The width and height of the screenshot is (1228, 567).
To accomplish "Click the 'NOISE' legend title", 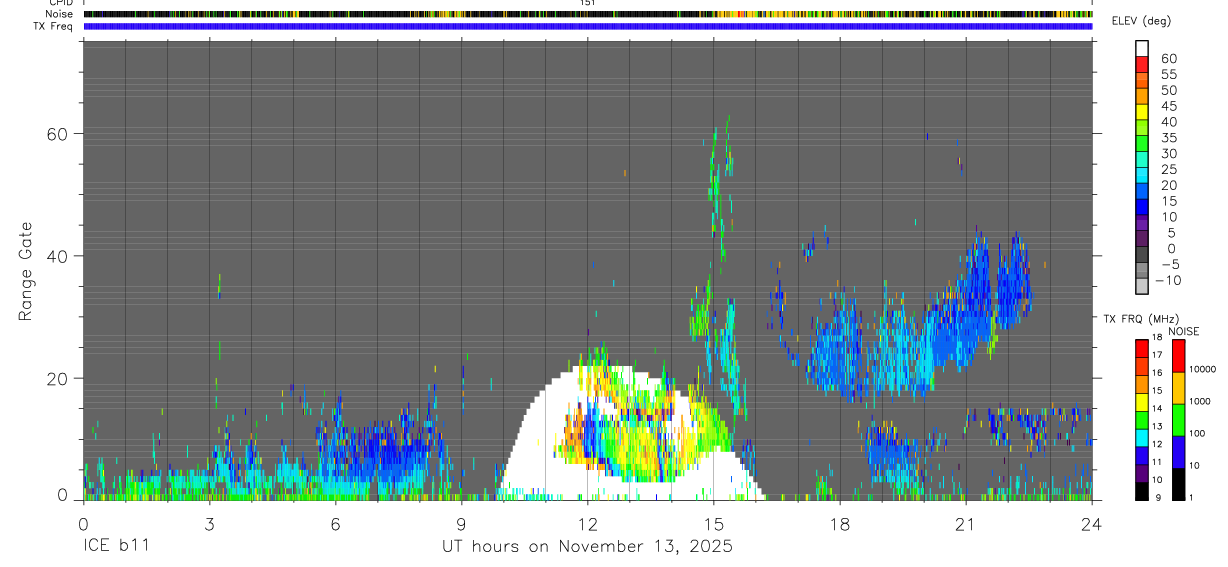I will click(x=1183, y=331).
